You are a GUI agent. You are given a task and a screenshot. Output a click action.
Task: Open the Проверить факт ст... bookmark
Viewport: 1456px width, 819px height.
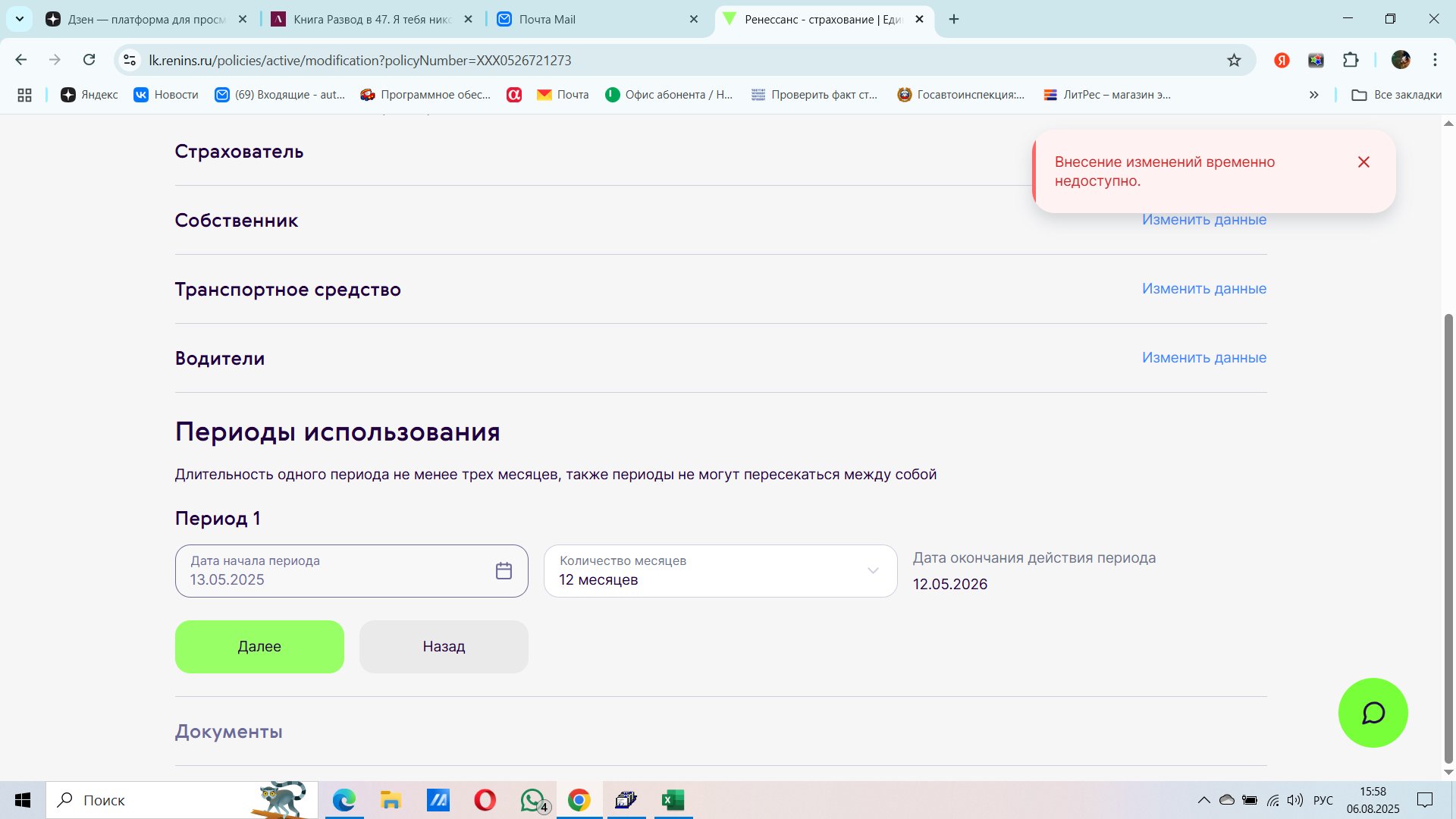(814, 95)
